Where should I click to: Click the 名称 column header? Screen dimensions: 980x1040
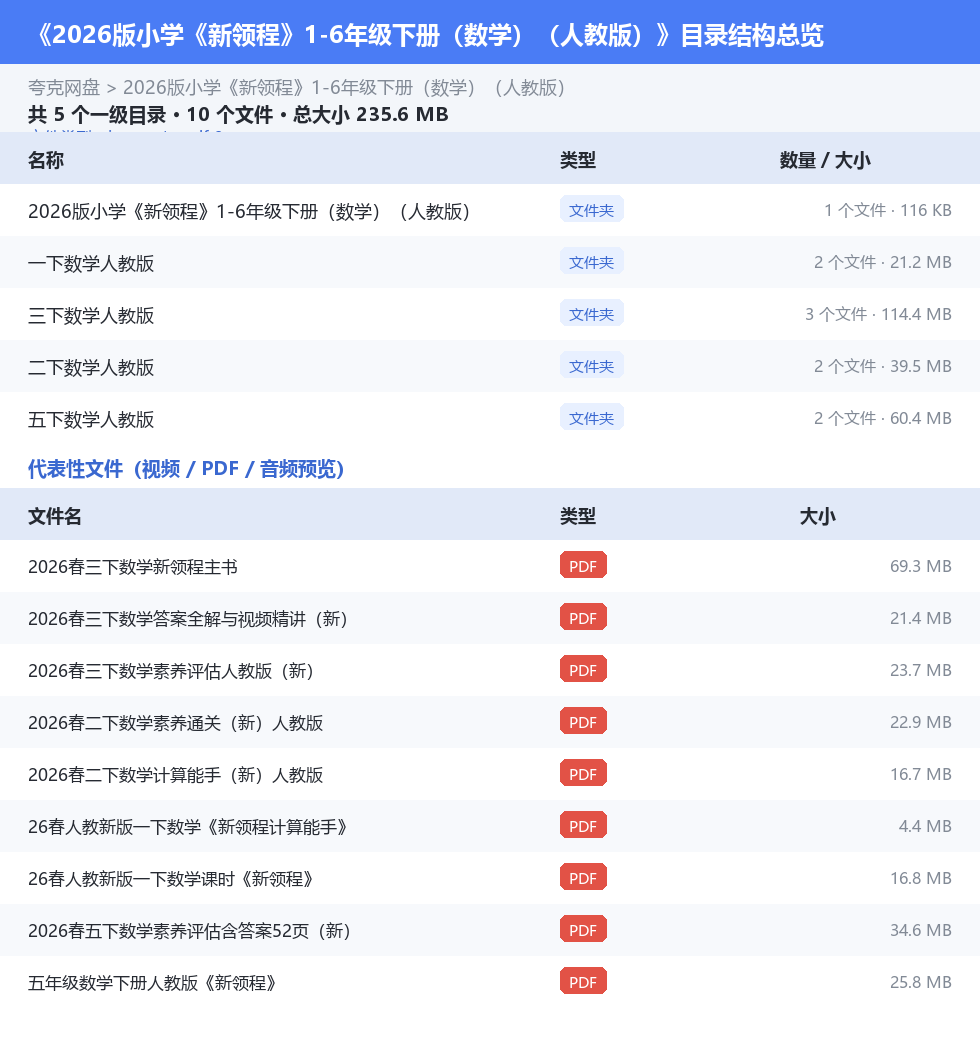point(46,160)
